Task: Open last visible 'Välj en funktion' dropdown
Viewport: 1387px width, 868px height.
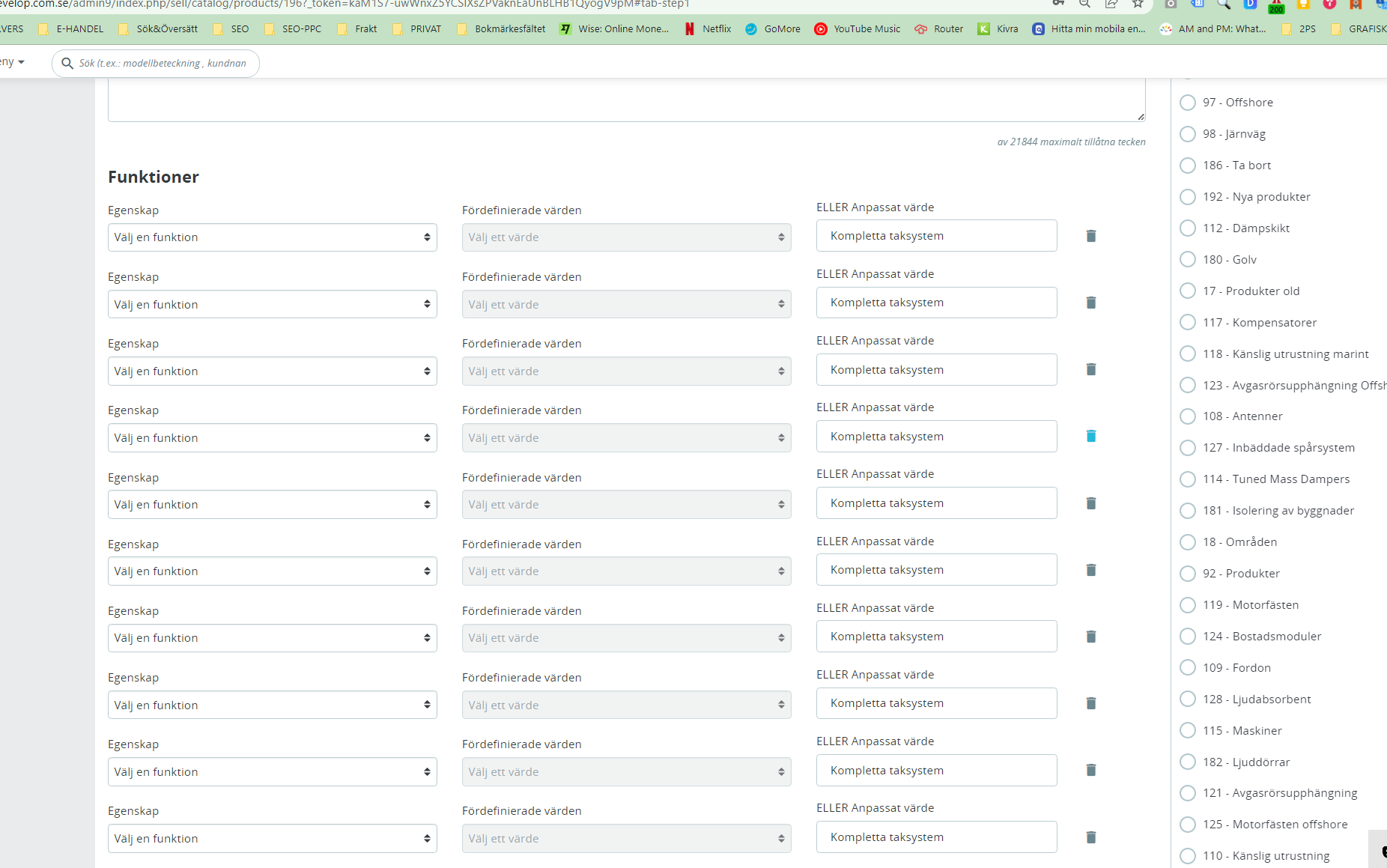Action: coord(273,839)
